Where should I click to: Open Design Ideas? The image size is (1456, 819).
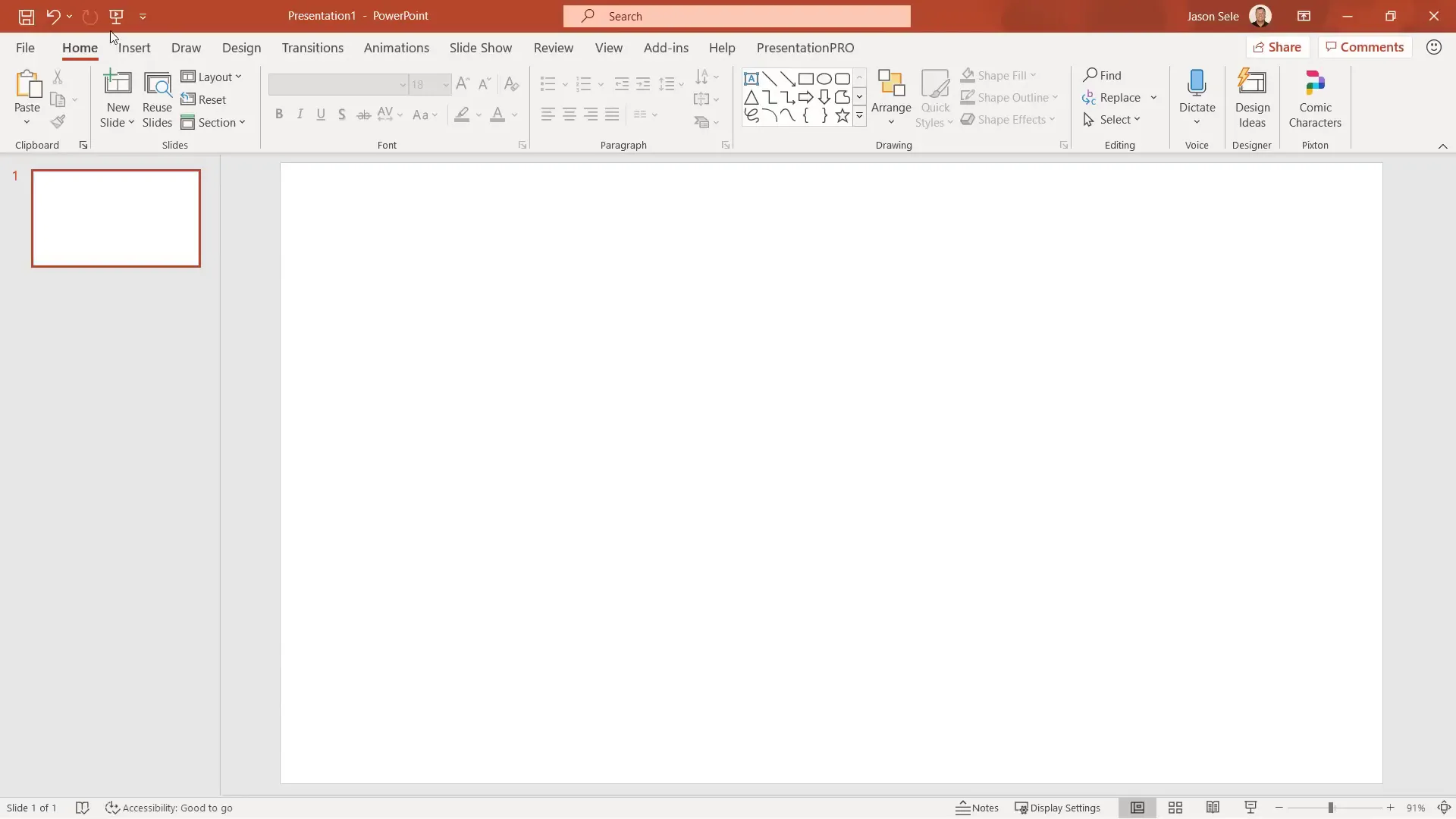click(x=1252, y=98)
